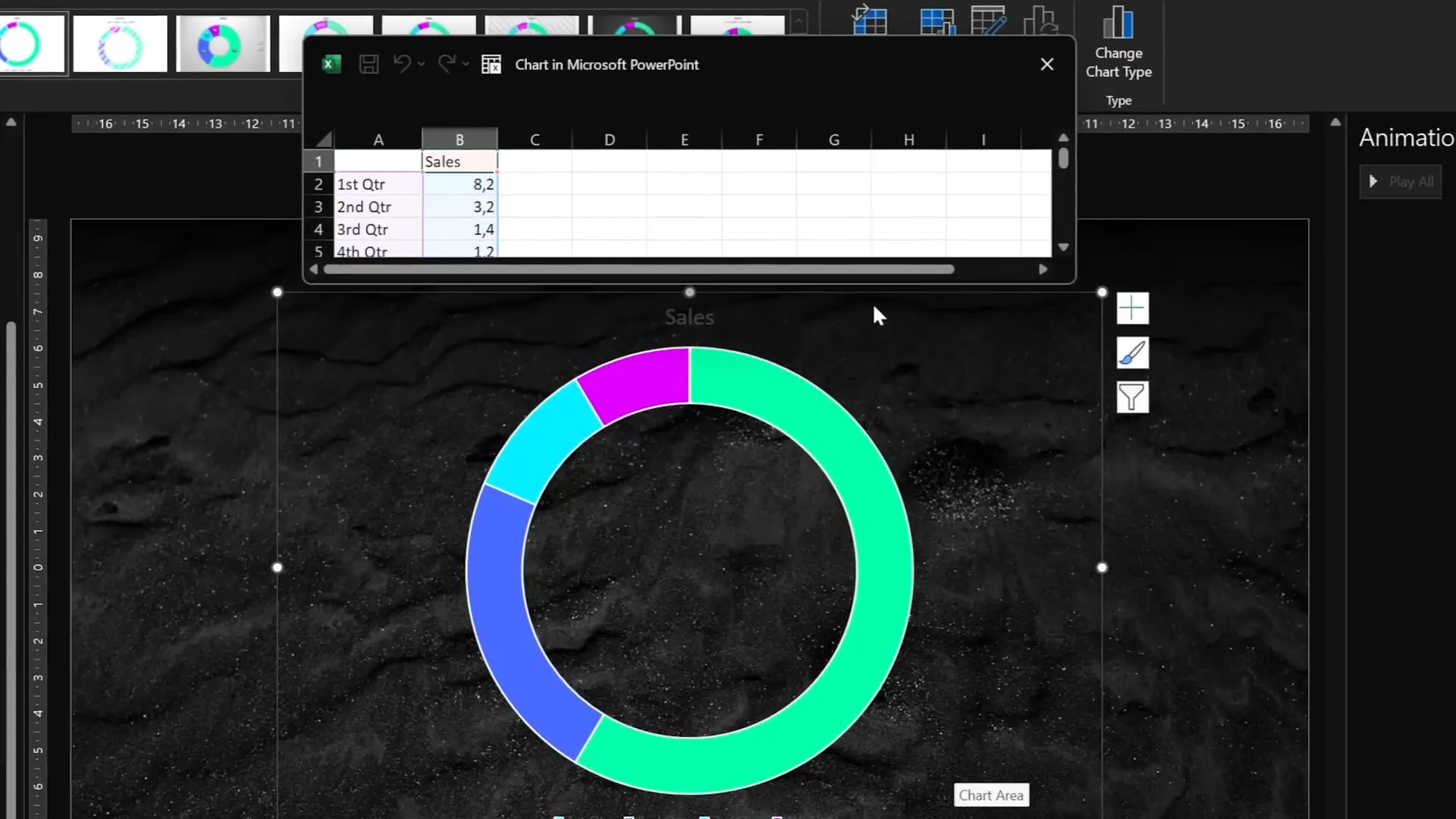Click chart left-middle resize handle
Screen dimensions: 1456x819
tap(278, 567)
